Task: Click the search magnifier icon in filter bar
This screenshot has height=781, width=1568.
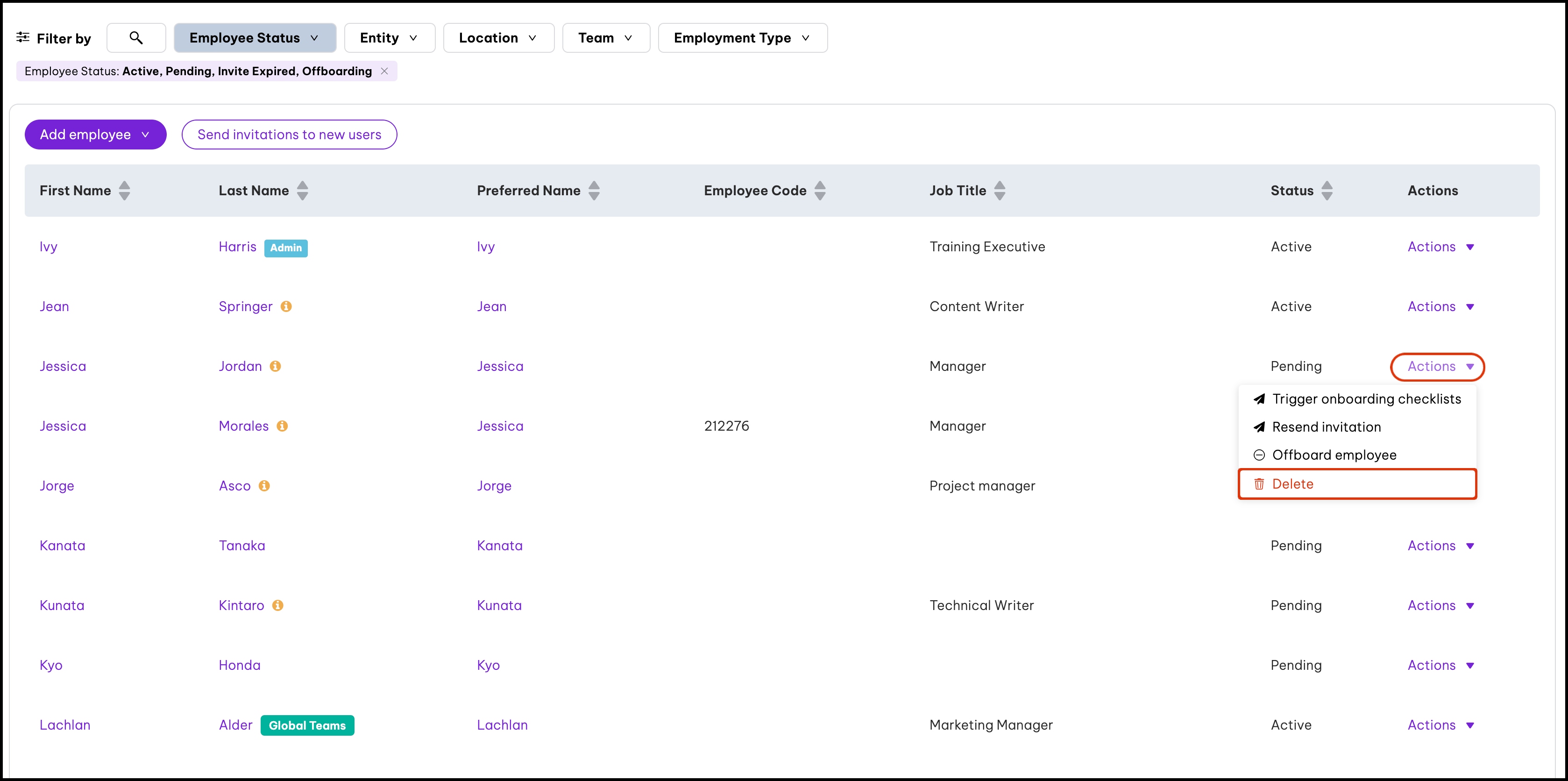Action: click(136, 38)
